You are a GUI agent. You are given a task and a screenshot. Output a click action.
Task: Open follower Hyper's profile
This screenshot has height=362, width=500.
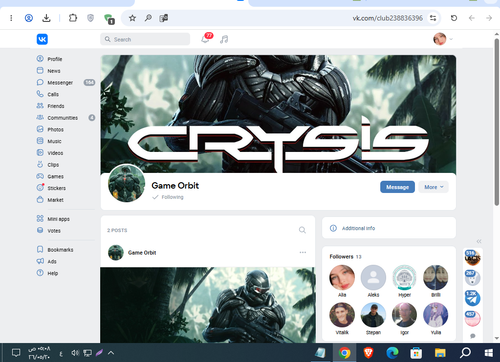coord(405,281)
